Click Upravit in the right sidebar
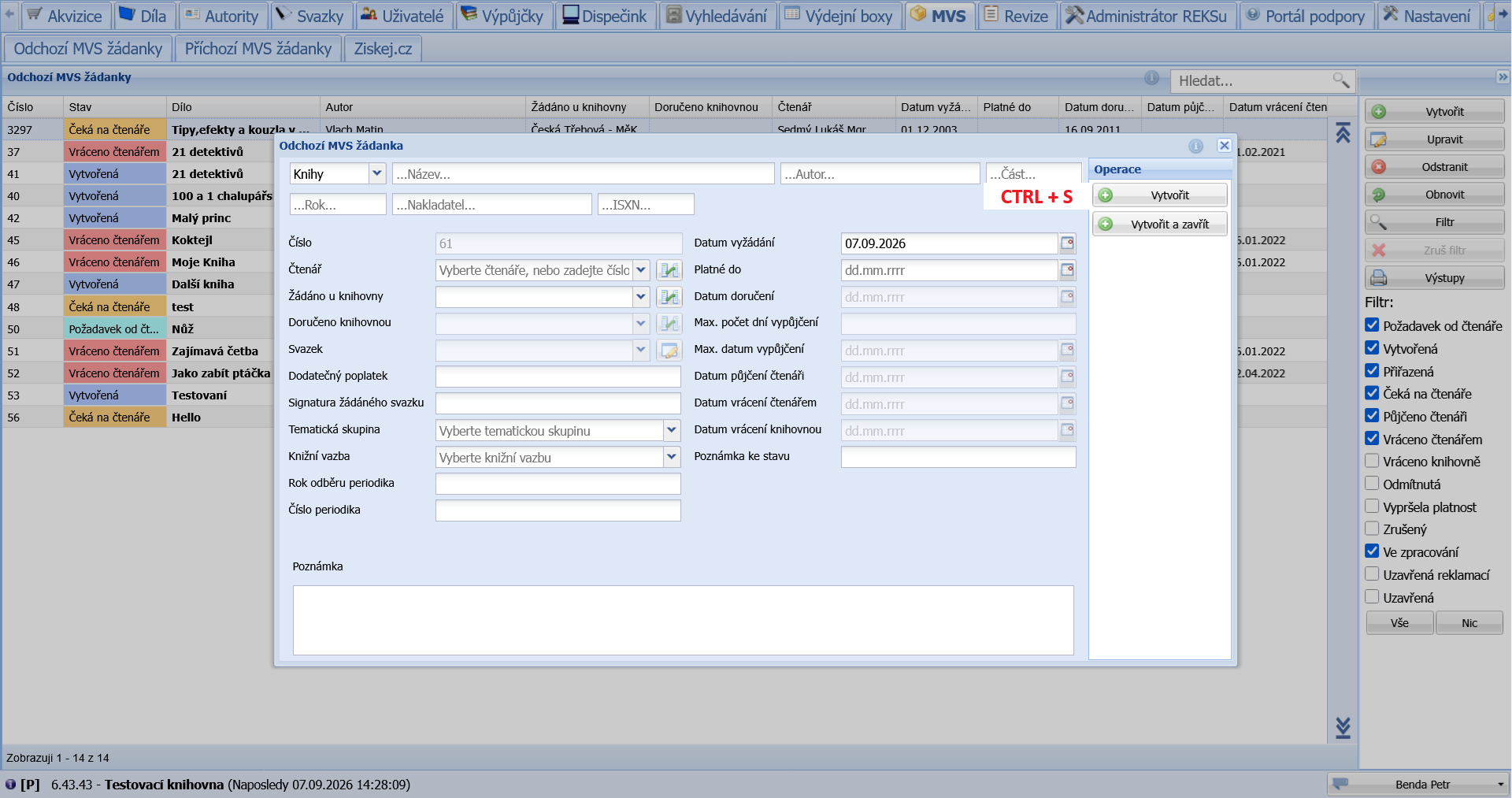1512x798 pixels. click(1434, 139)
